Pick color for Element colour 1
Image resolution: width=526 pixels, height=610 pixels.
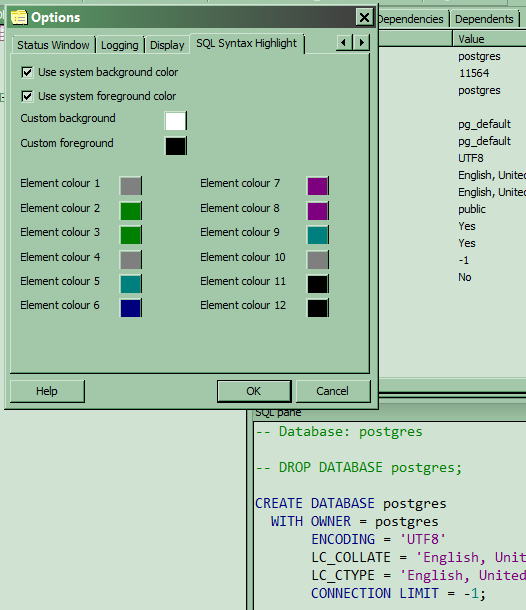click(131, 186)
